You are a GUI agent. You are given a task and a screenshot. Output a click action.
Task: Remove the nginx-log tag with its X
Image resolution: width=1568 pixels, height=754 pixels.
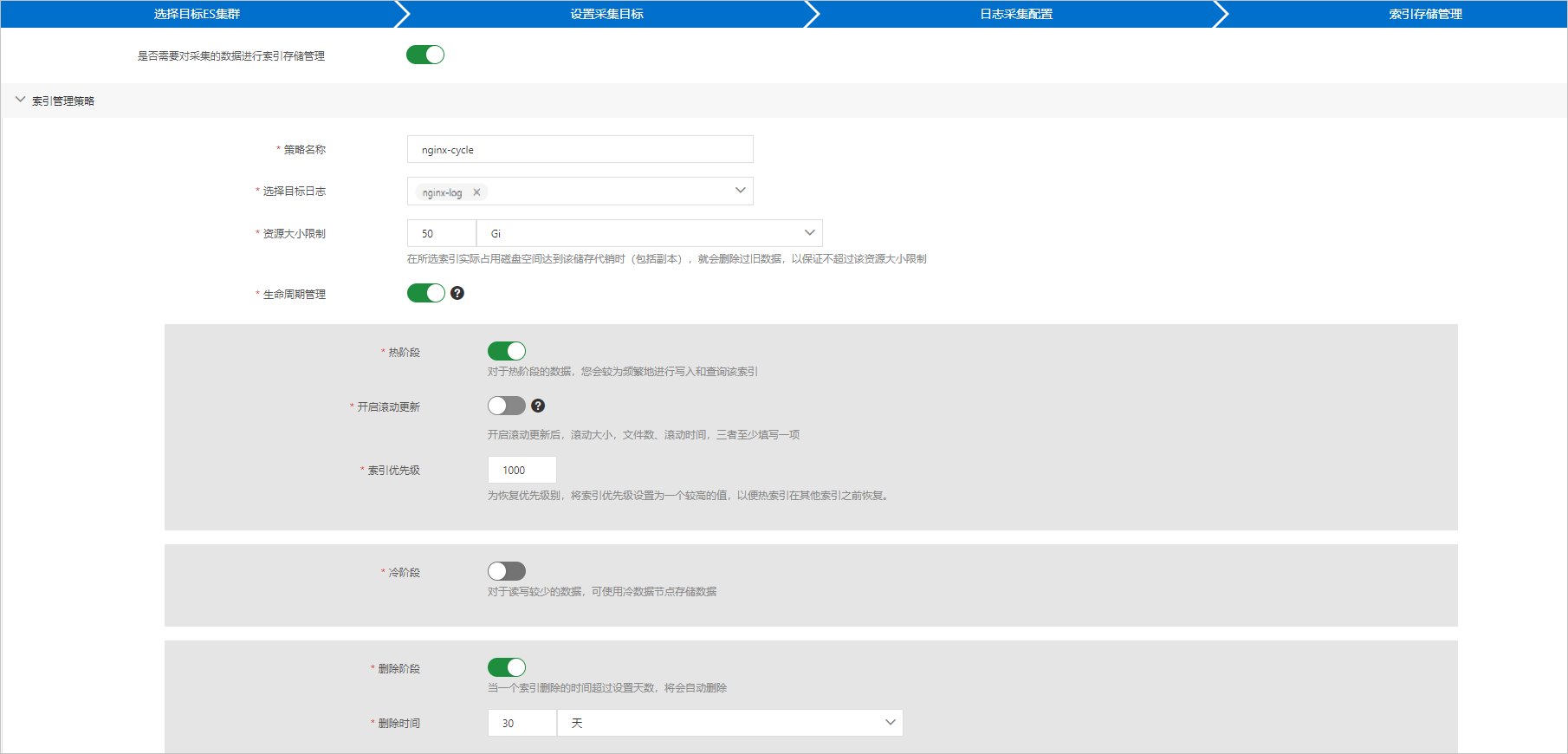476,192
